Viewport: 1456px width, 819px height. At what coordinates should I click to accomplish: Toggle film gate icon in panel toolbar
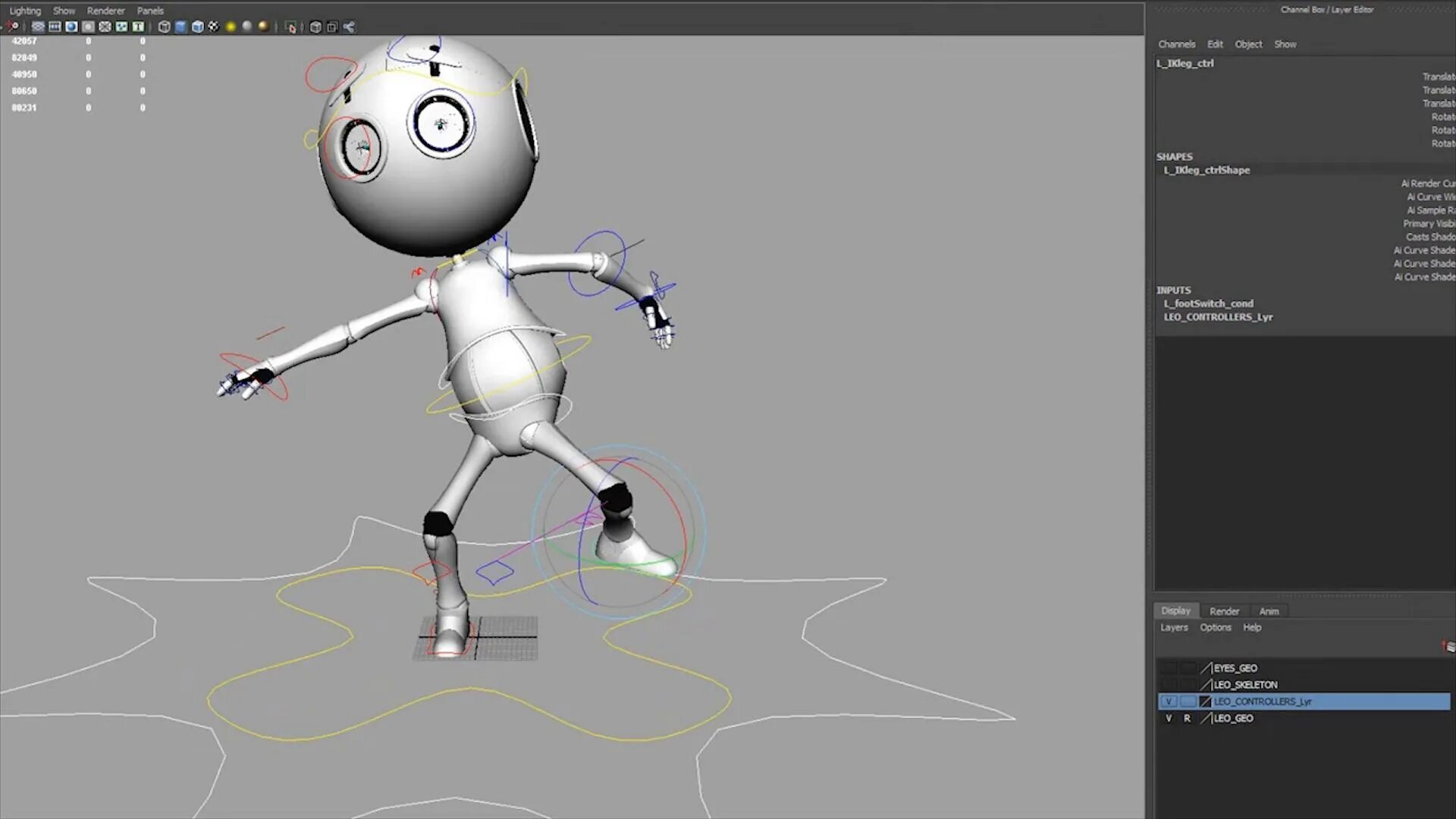click(x=55, y=27)
